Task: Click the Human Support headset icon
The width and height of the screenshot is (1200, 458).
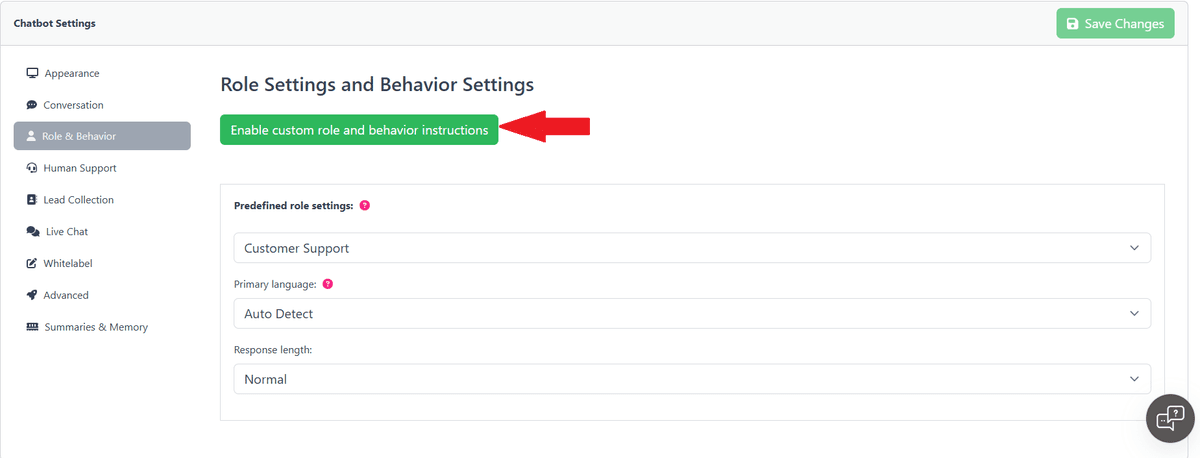Action: pyautogui.click(x=32, y=168)
